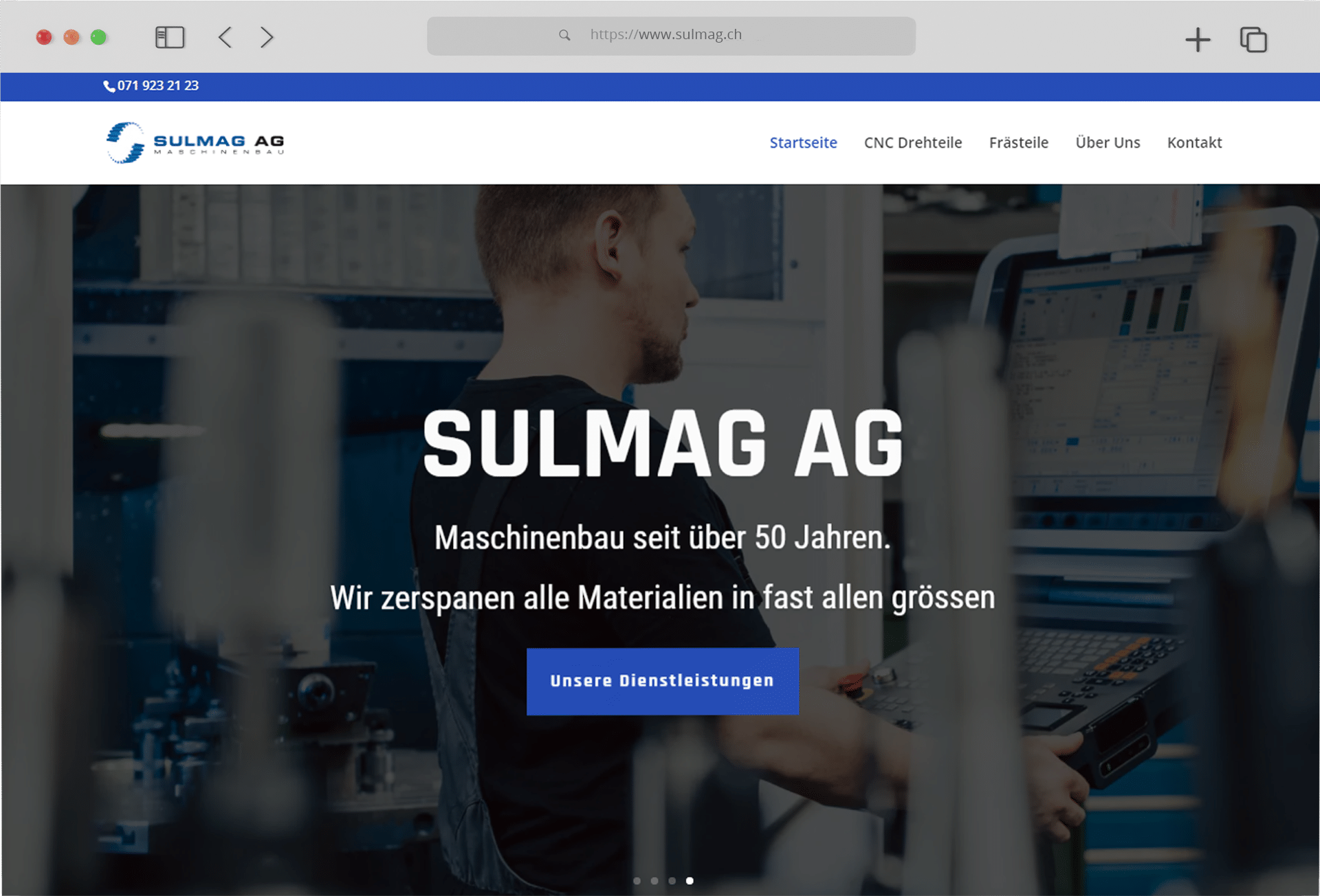Go forward with the right arrow
This screenshot has height=896, width=1320.
click(267, 37)
